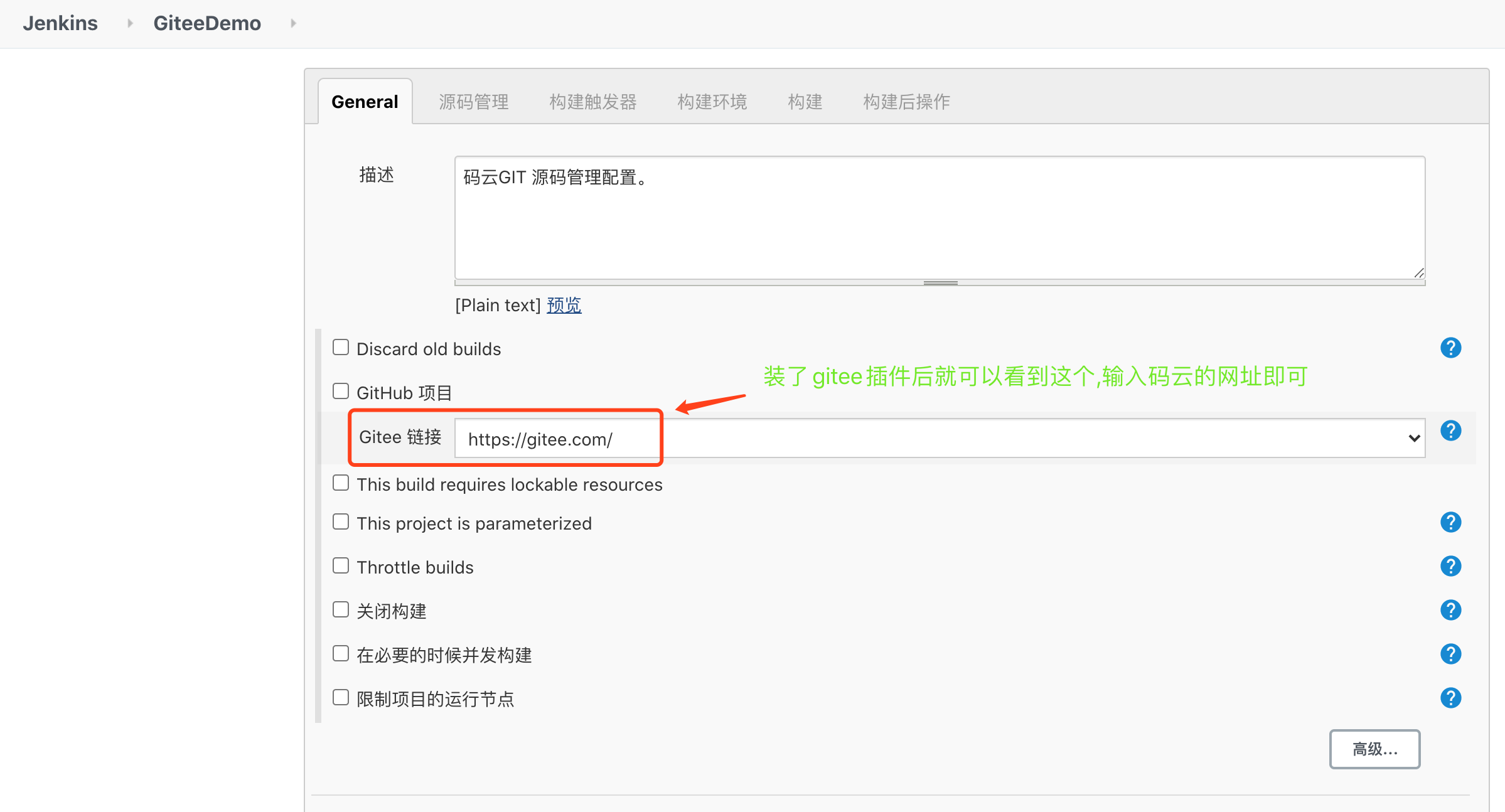Open help for 限制项目的运行节点
1505x812 pixels.
click(x=1450, y=697)
